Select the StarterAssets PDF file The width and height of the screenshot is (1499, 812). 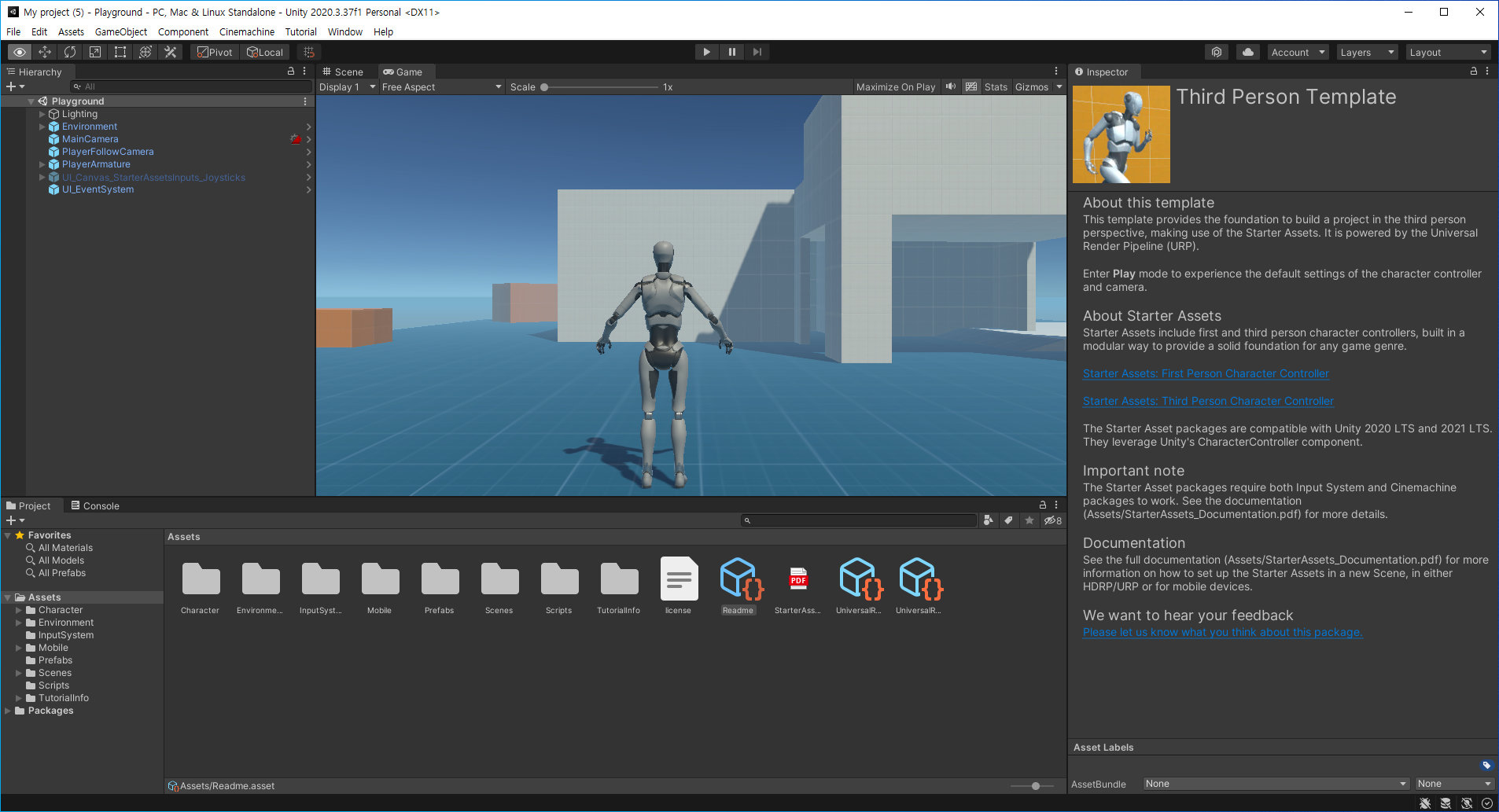click(x=797, y=586)
